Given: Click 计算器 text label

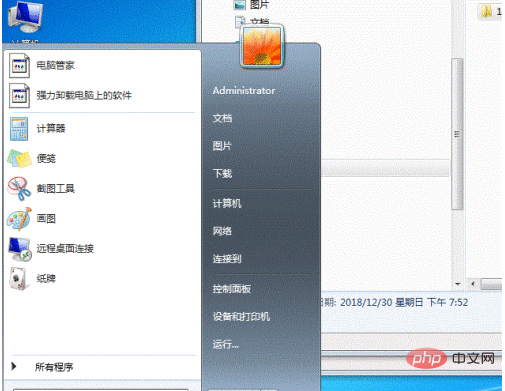Looking at the screenshot, I should (51, 128).
